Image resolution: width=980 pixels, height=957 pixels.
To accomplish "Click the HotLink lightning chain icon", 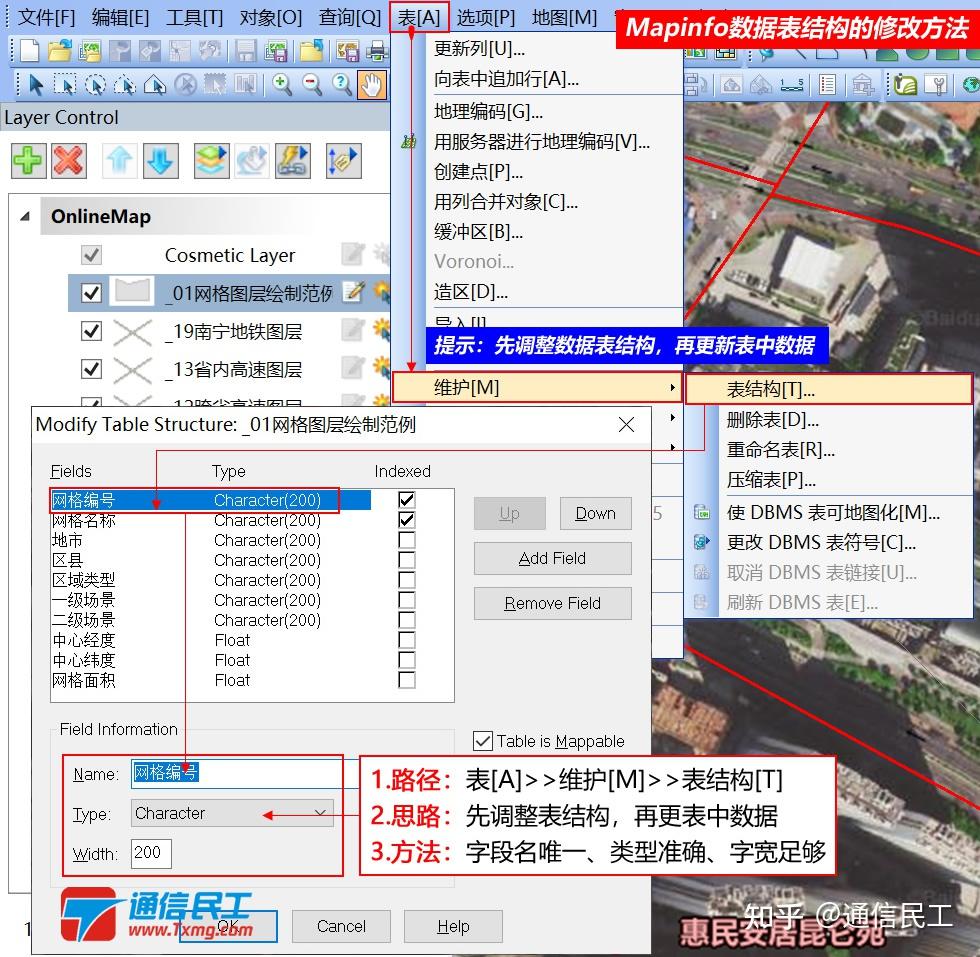I will 293,161.
